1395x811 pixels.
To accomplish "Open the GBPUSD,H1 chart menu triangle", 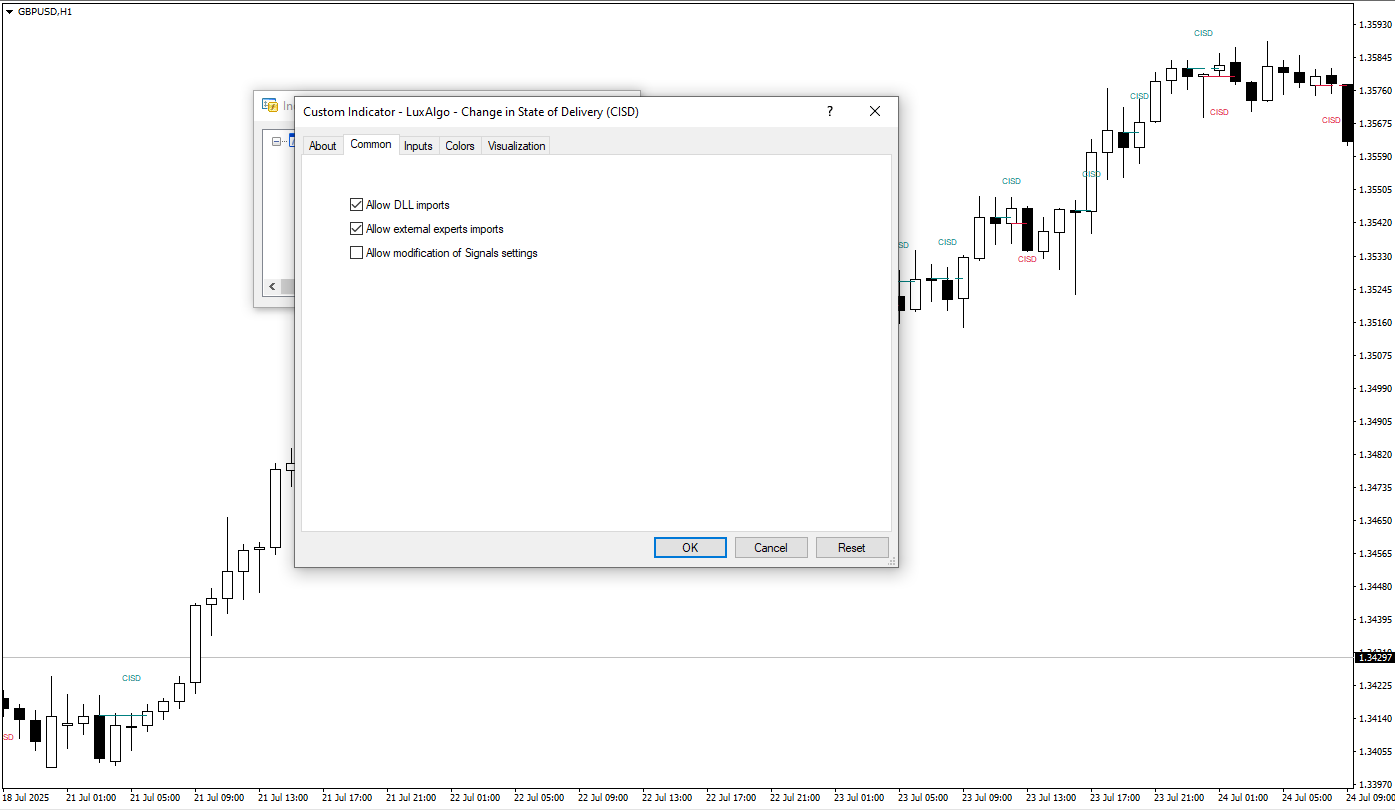I will 9,11.
